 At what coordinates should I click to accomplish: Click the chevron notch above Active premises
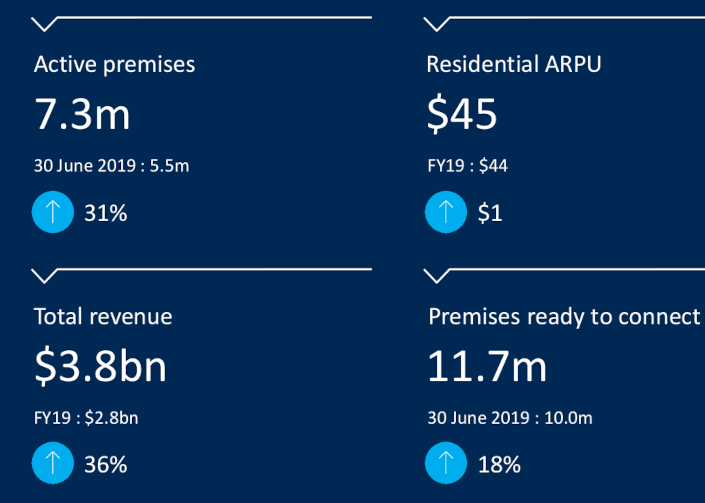click(45, 24)
